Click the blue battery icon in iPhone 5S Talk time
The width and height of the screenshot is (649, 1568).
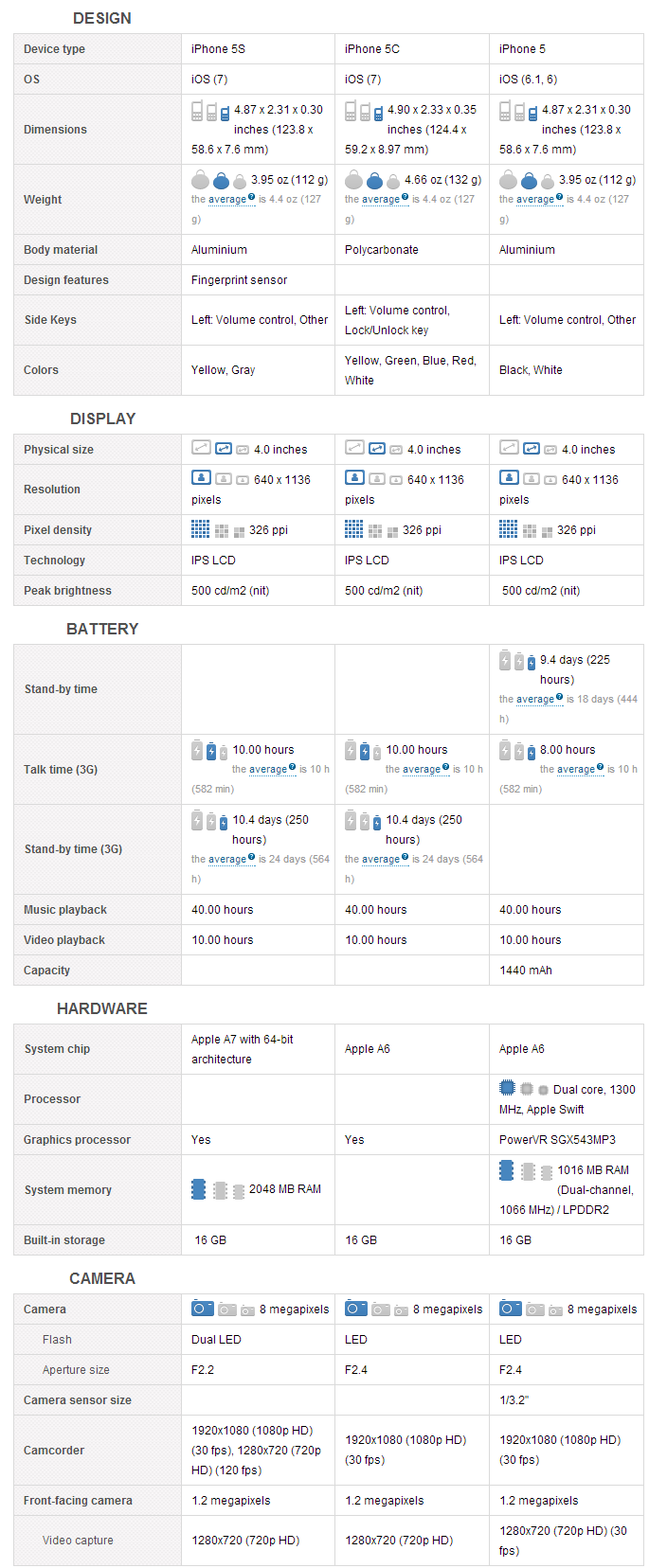tap(211, 751)
